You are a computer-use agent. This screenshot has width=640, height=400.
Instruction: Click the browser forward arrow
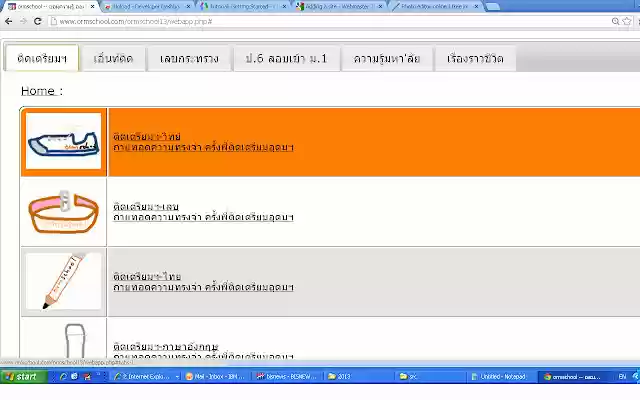pos(23,21)
